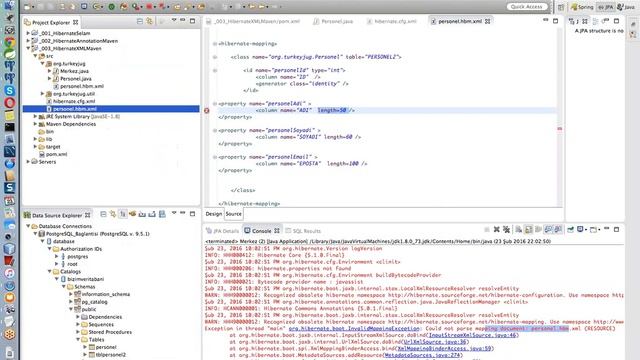This screenshot has height=360, width=640.
Task: Click the red Stop button in toolbar
Action: click(149, 7)
